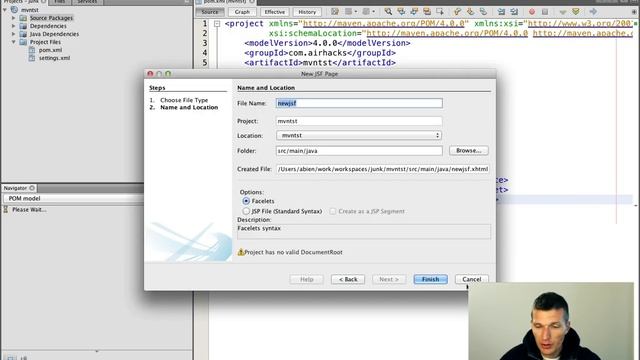Expand the Java Dependencies node

click(13, 34)
